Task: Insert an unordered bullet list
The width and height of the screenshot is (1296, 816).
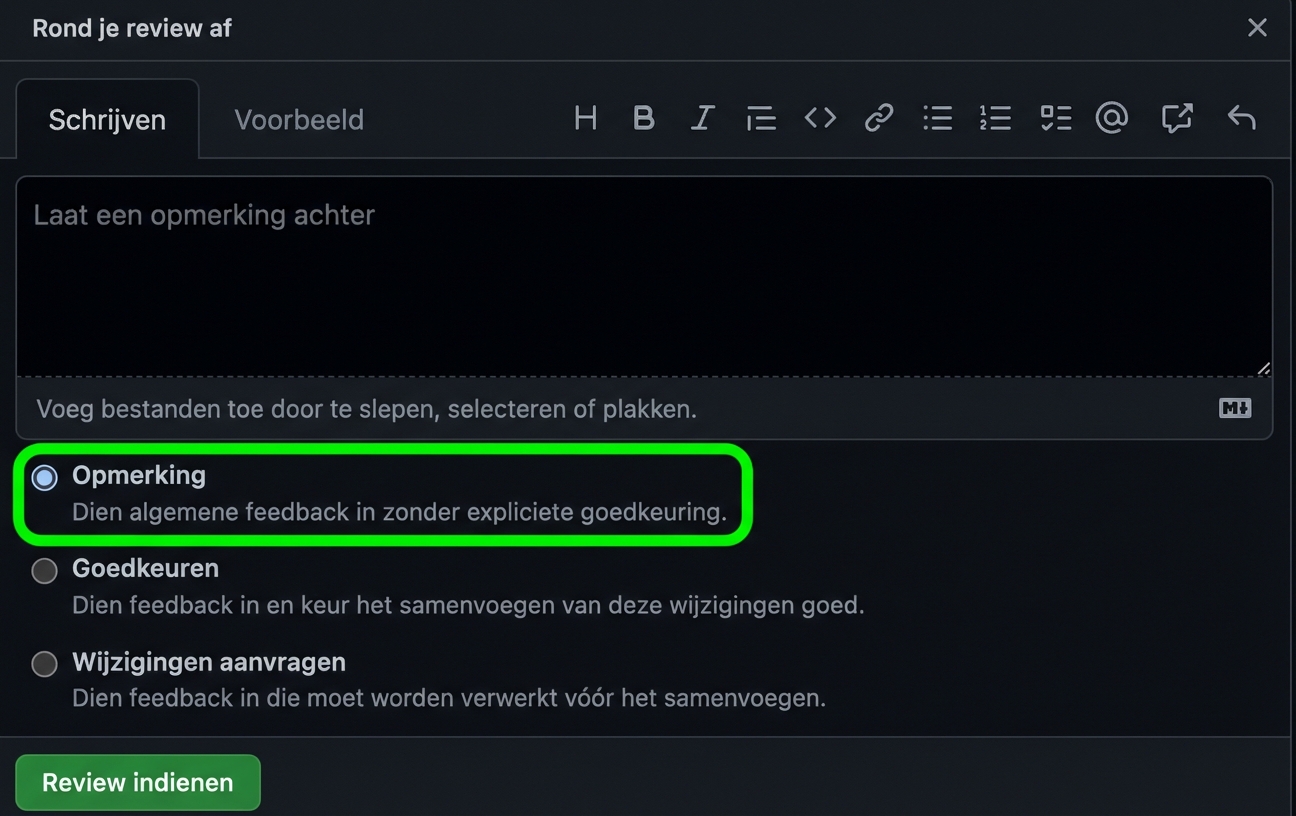Action: (x=937, y=118)
